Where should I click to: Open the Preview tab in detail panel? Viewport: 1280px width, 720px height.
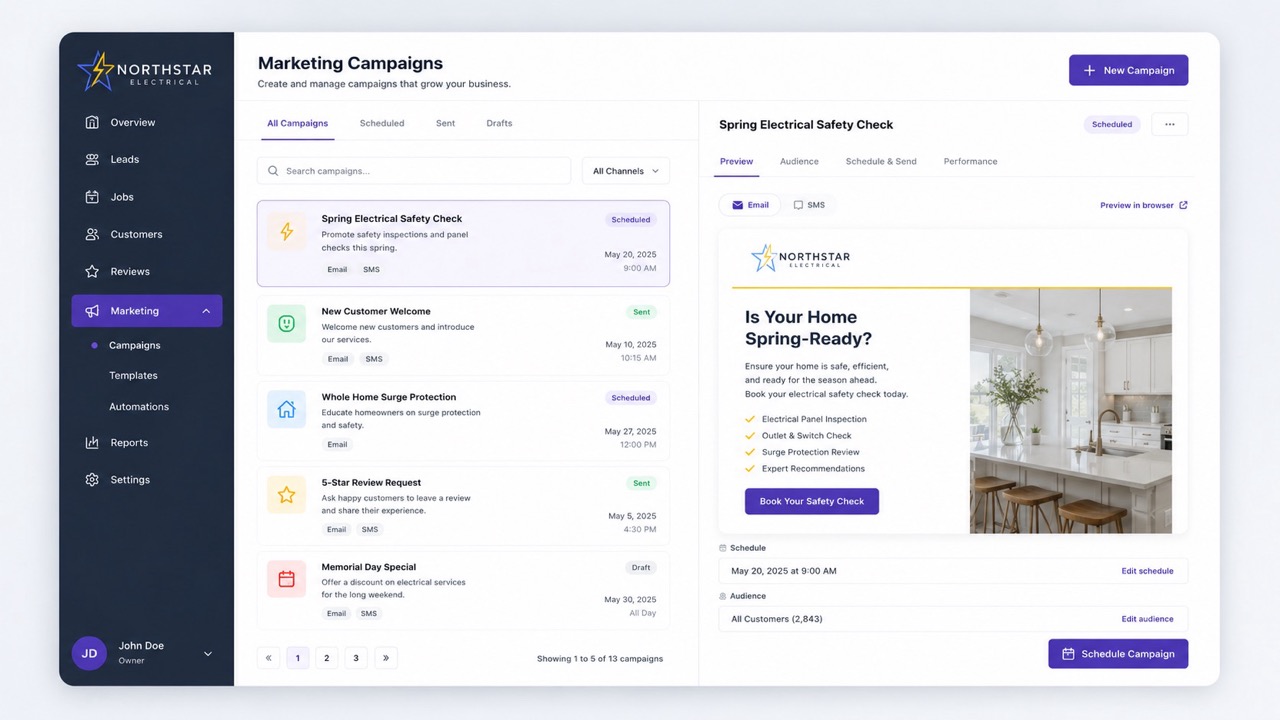(736, 161)
